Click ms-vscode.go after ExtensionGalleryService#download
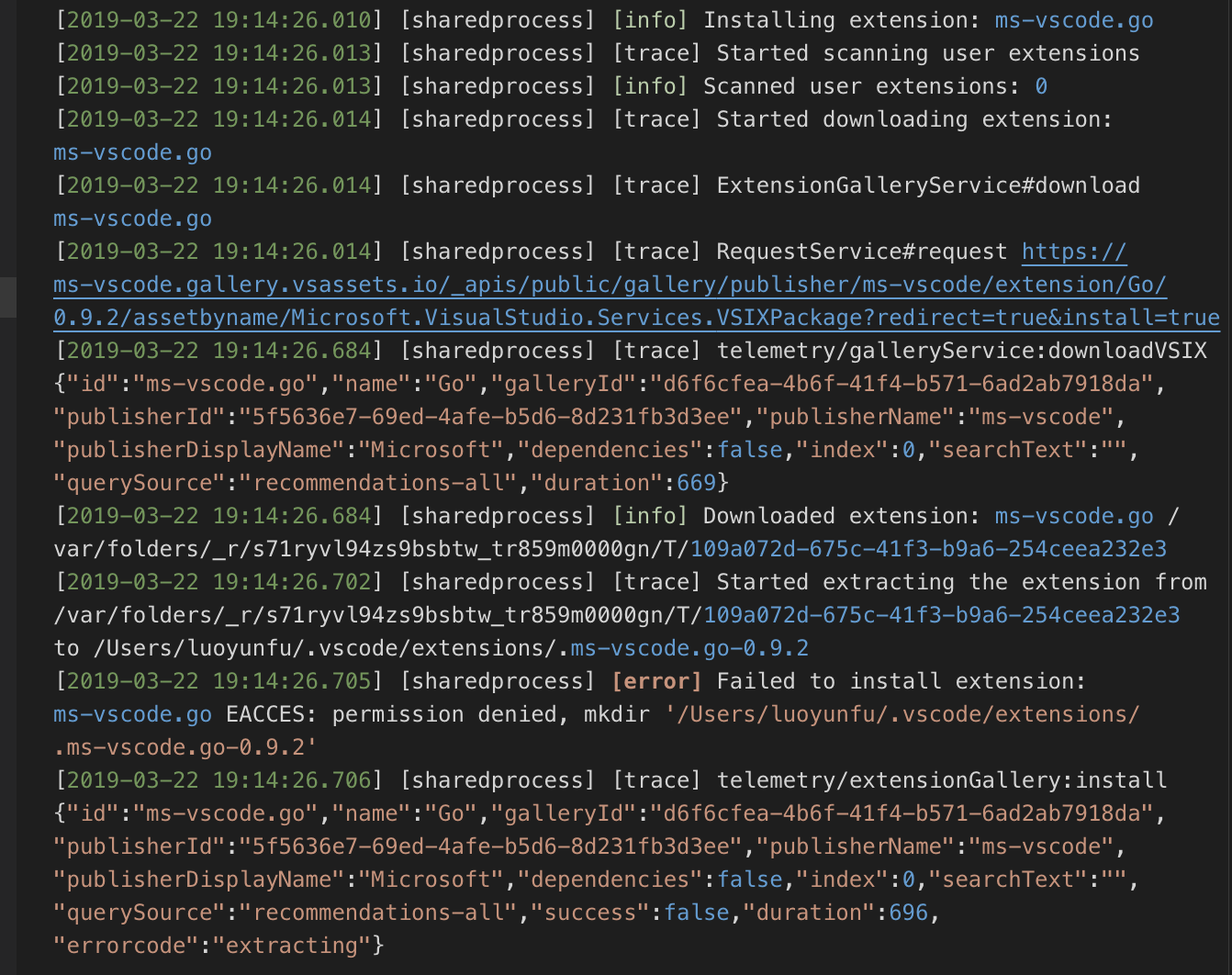 tap(131, 218)
